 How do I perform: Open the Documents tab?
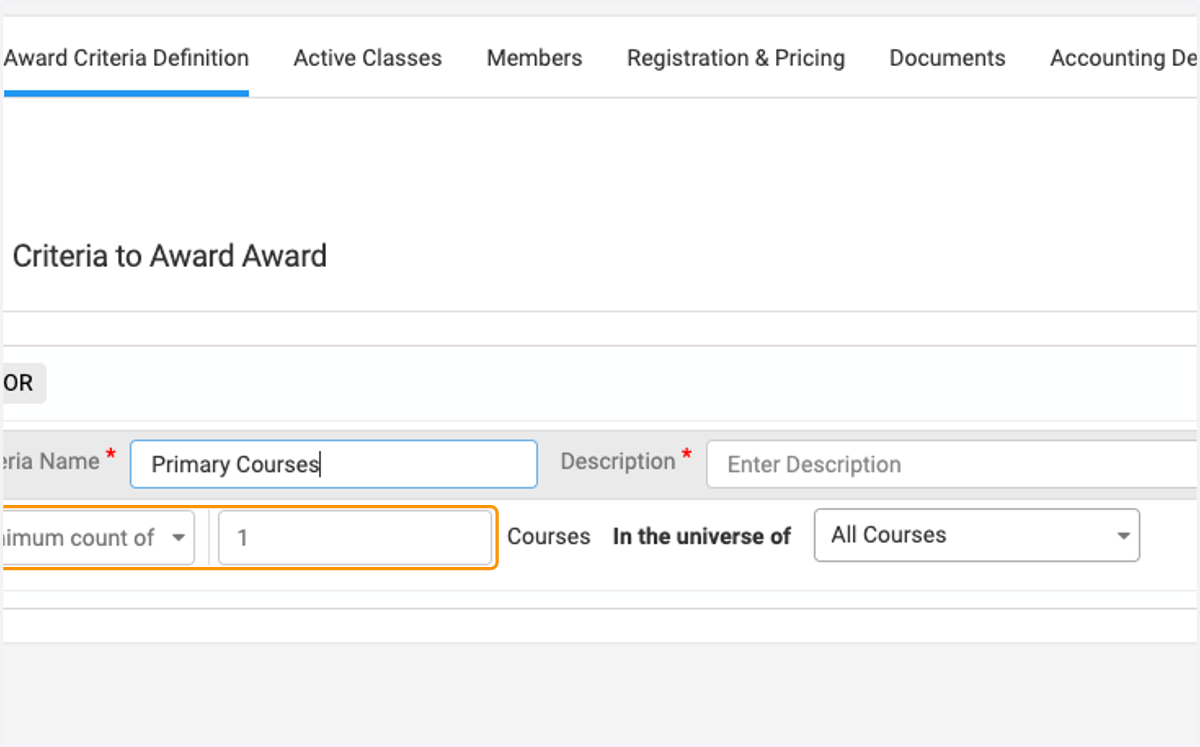pos(947,58)
